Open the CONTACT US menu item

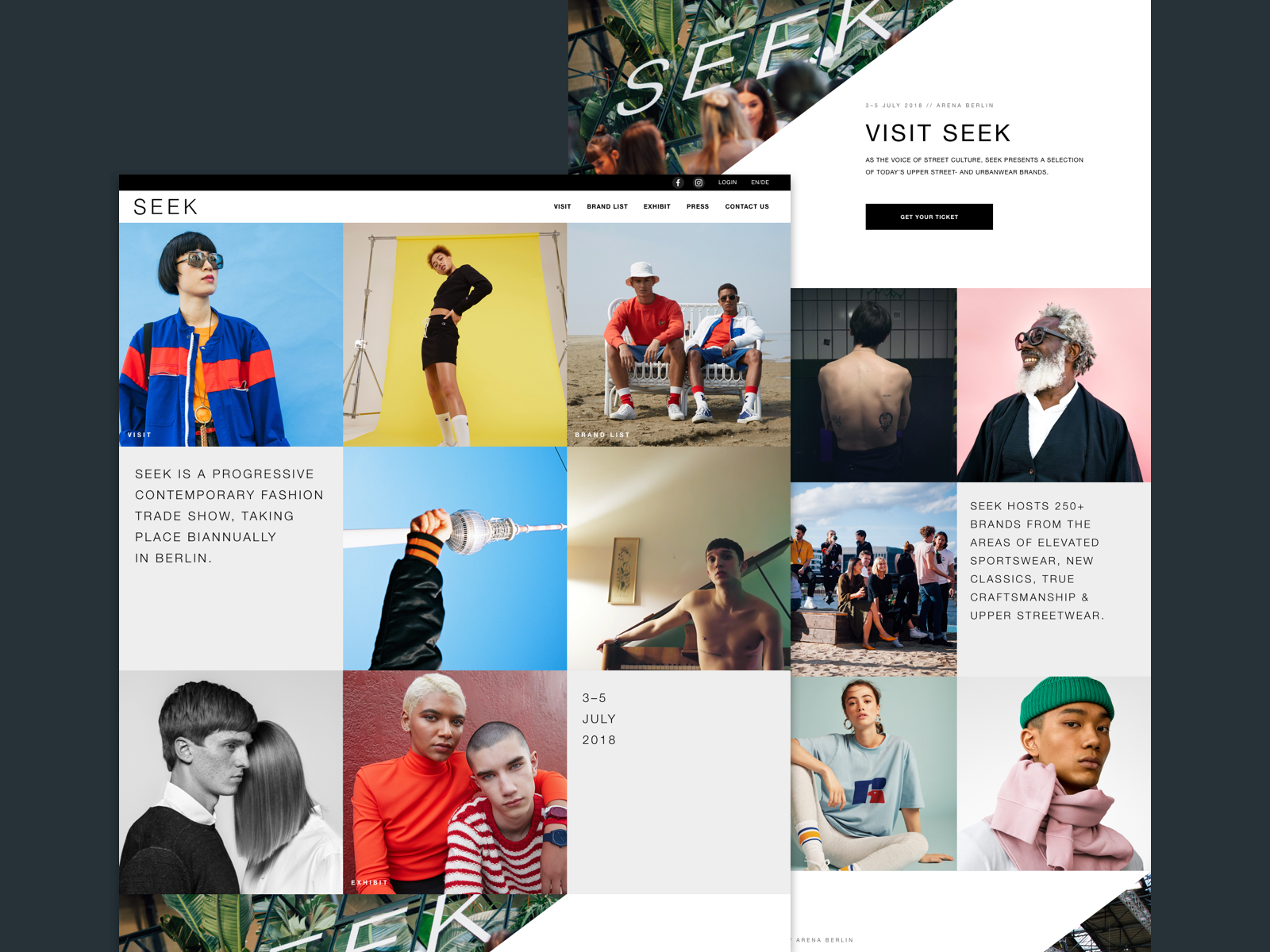point(747,206)
